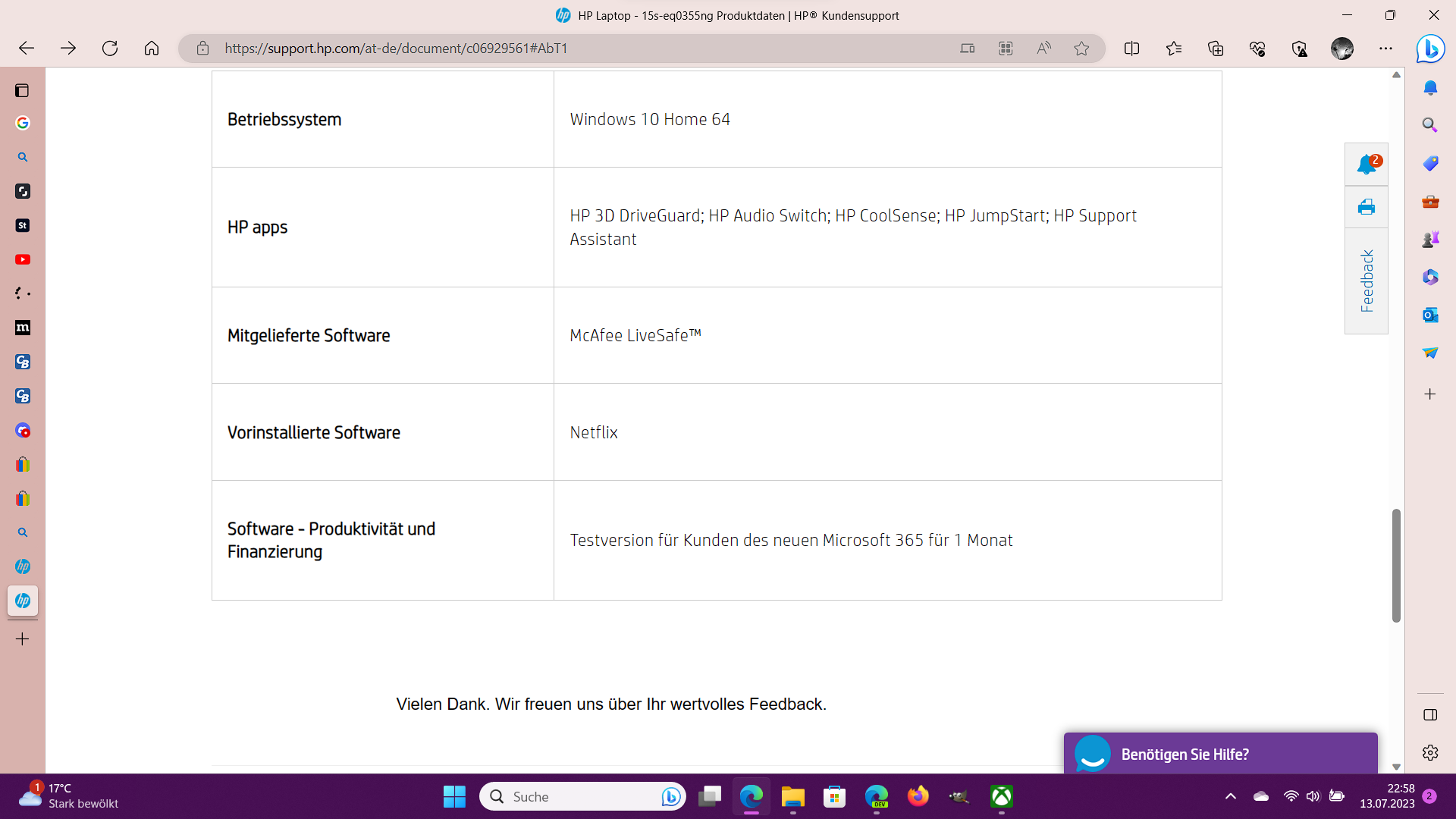Viewport: 1456px width, 819px height.
Task: Open a new vertical tab
Action: pos(23,639)
